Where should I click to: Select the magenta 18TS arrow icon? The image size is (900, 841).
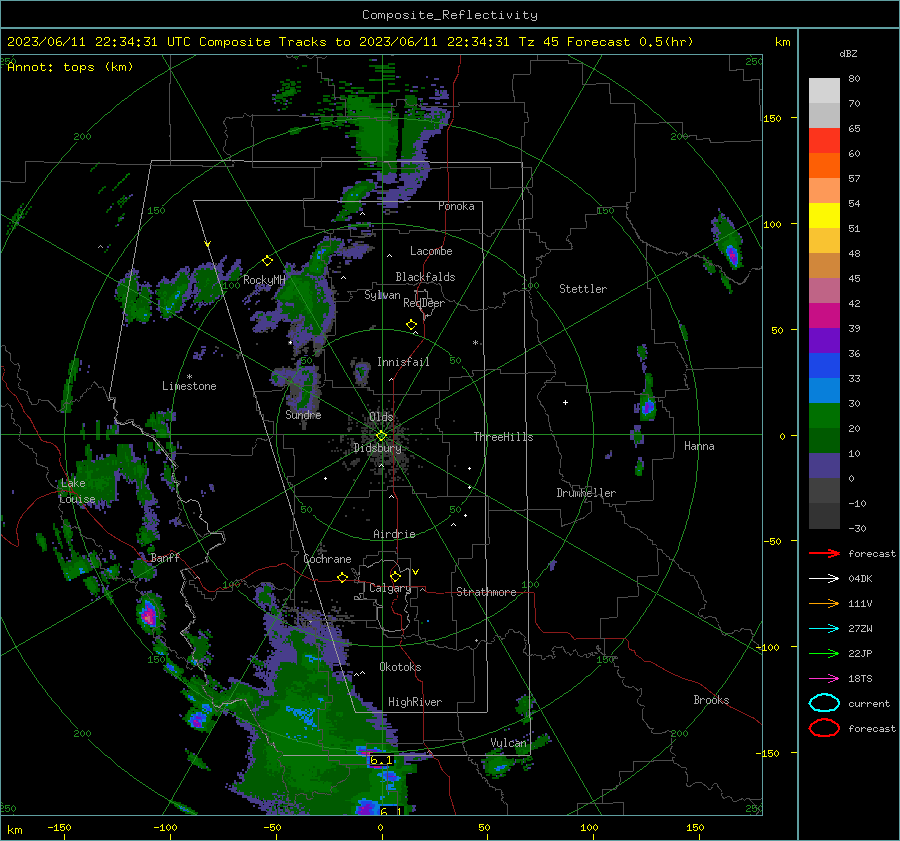tap(824, 679)
